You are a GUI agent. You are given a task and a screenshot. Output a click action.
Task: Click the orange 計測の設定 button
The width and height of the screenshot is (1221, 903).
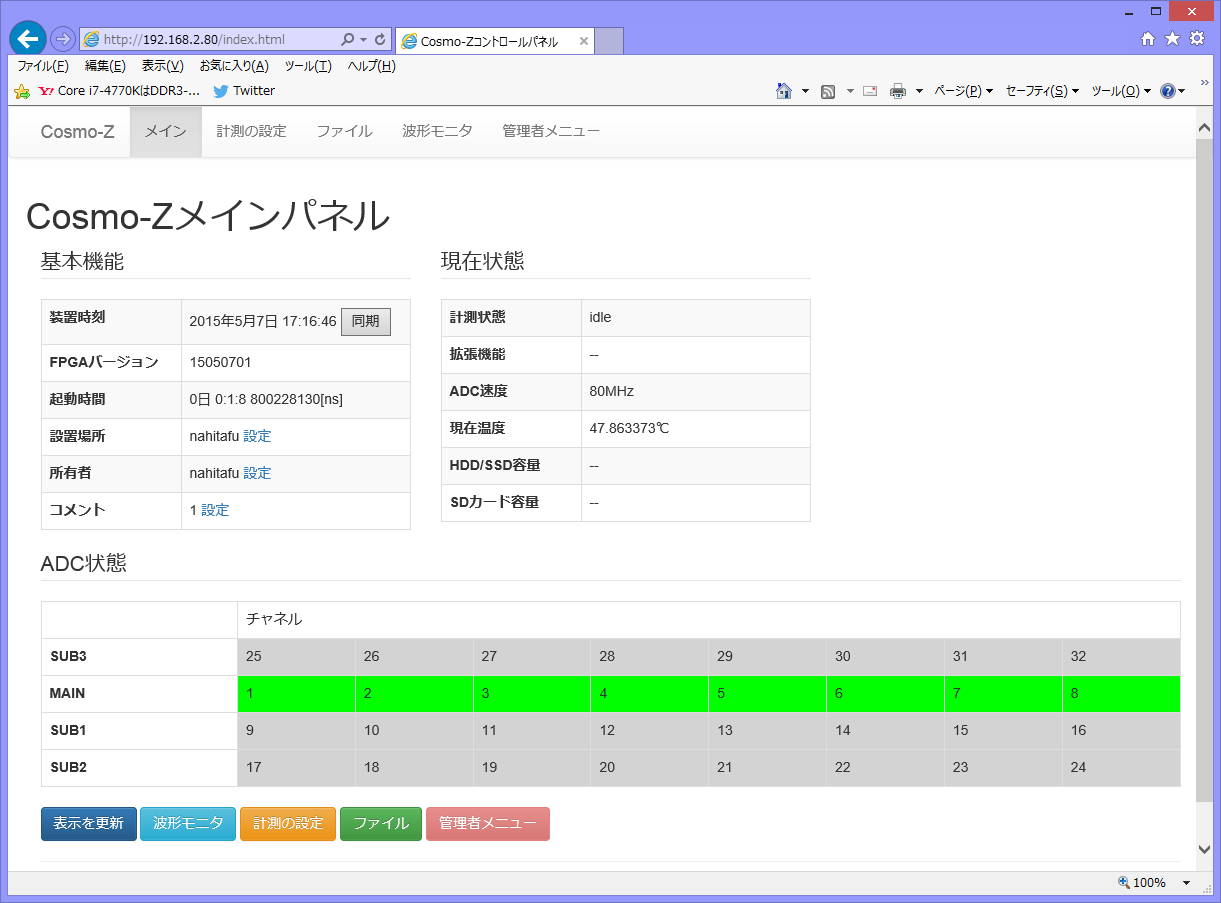click(x=288, y=824)
